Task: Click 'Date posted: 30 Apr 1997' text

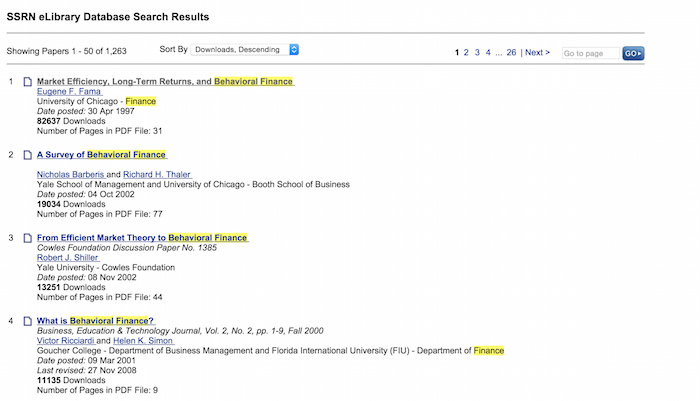Action: tap(85, 111)
